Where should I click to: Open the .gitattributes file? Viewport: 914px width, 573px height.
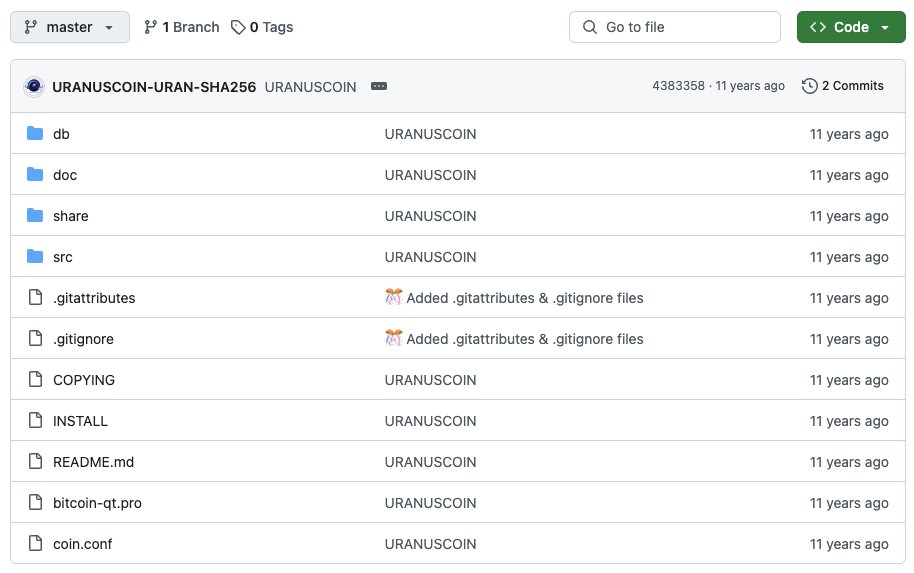[94, 298]
